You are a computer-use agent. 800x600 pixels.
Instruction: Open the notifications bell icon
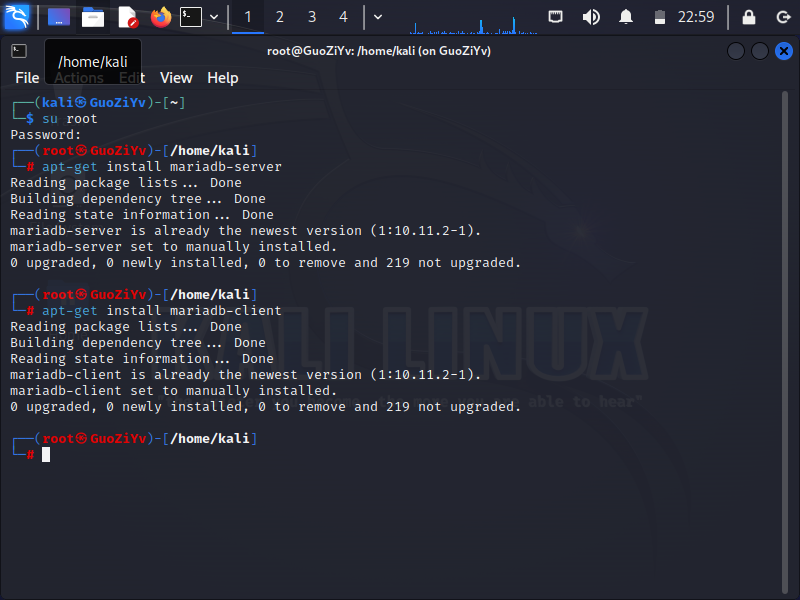[626, 17]
